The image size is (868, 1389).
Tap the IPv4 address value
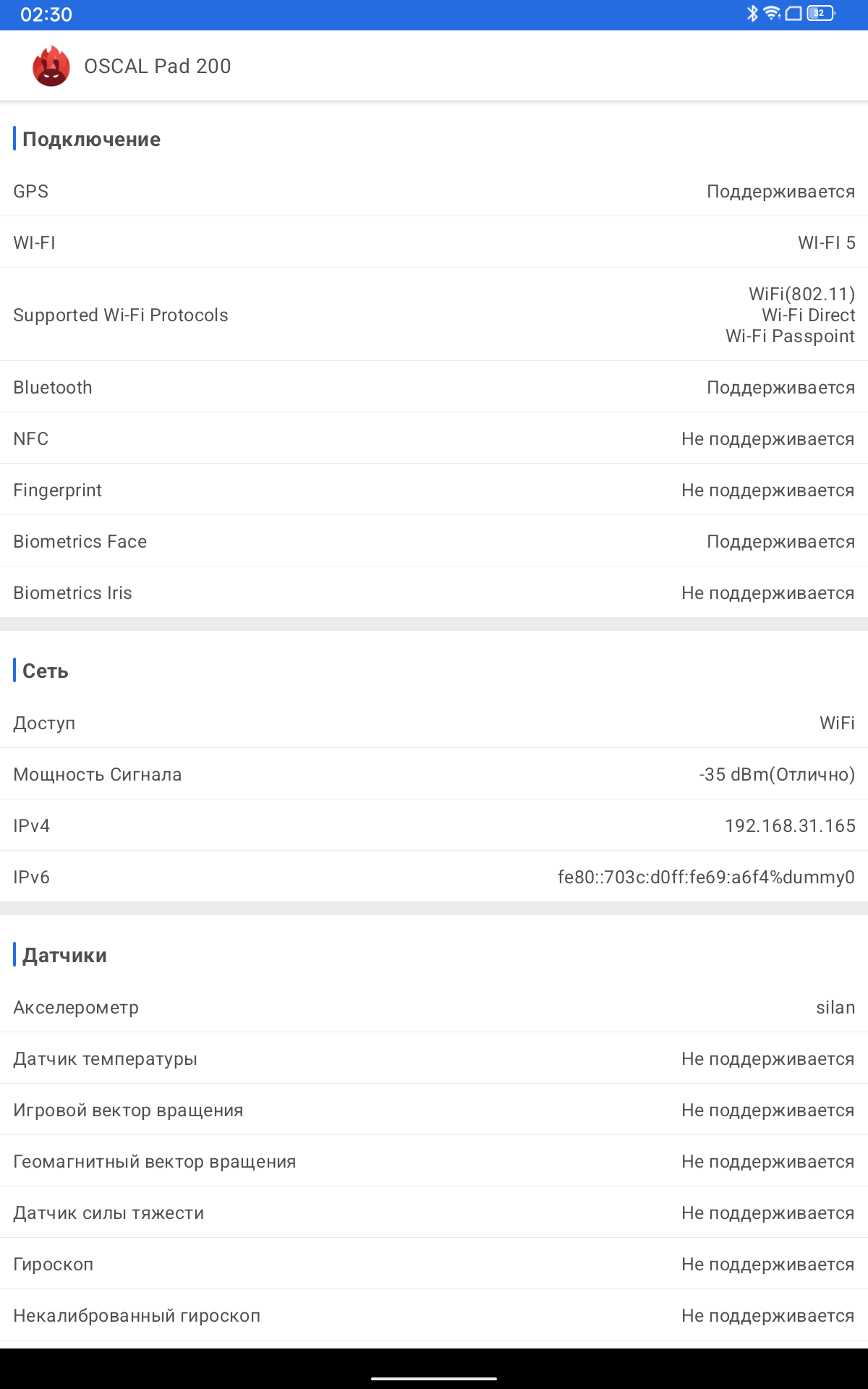coord(790,825)
